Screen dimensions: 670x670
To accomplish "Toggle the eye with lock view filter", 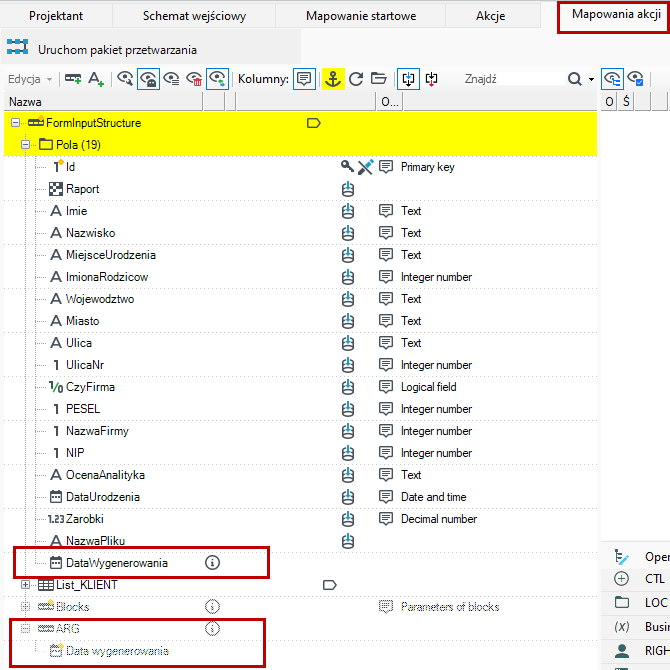I will pyautogui.click(x=148, y=79).
